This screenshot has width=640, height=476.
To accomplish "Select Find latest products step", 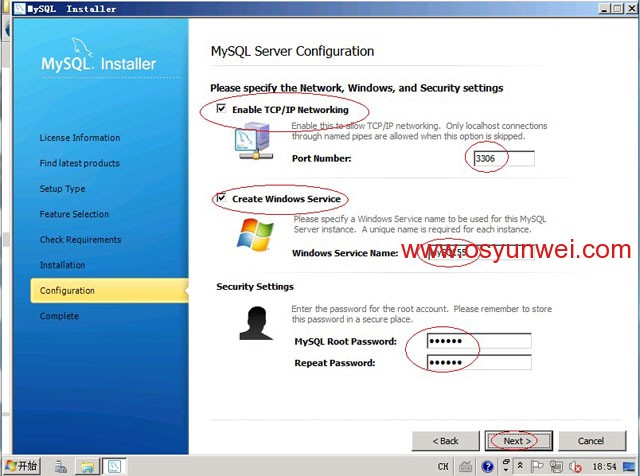I will pos(80,163).
